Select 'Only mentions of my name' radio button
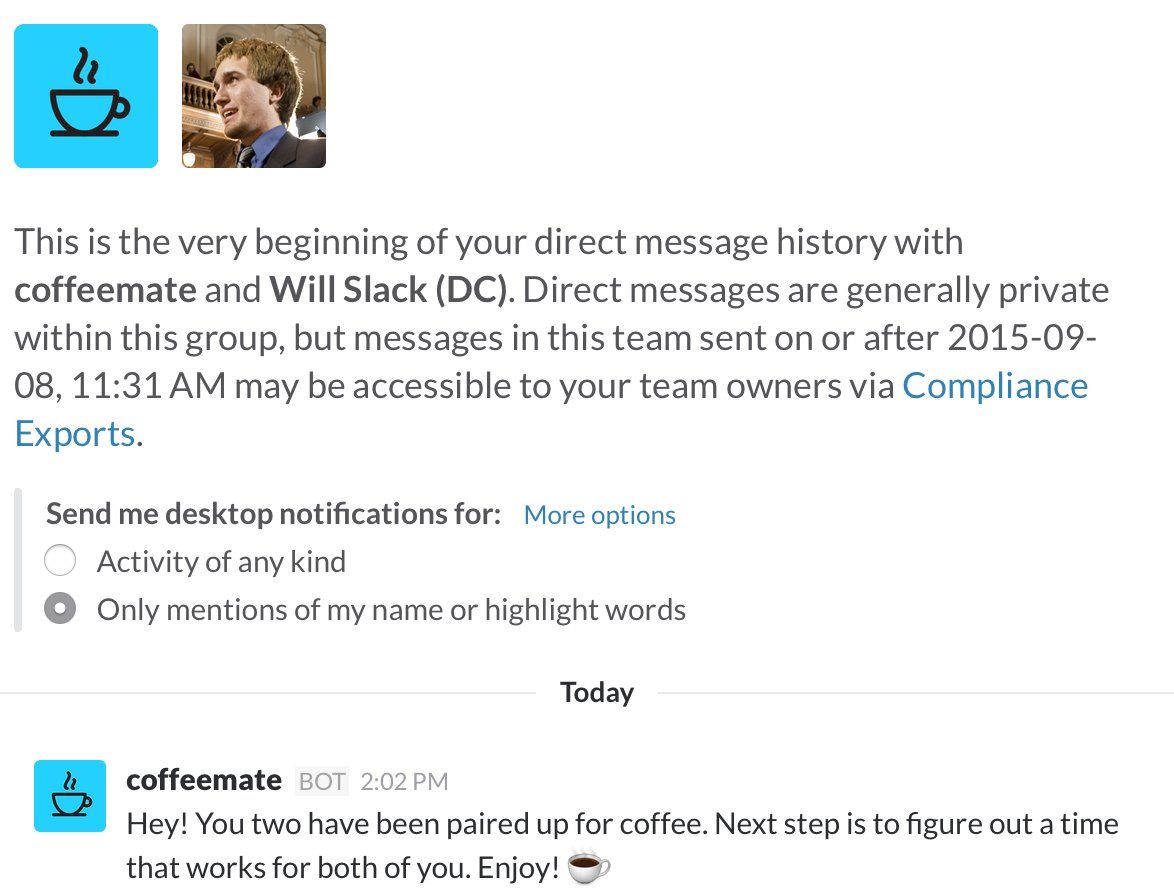This screenshot has width=1174, height=896. pos(60,609)
